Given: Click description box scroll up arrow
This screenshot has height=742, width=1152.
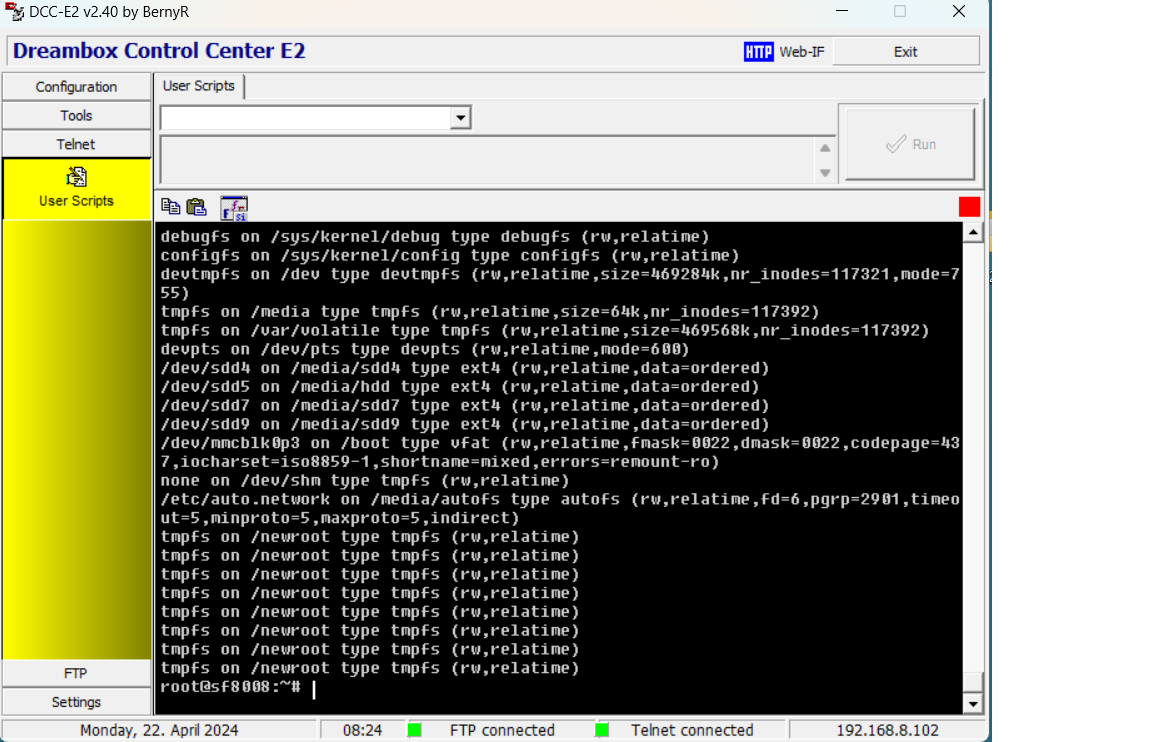Looking at the screenshot, I should tap(825, 148).
